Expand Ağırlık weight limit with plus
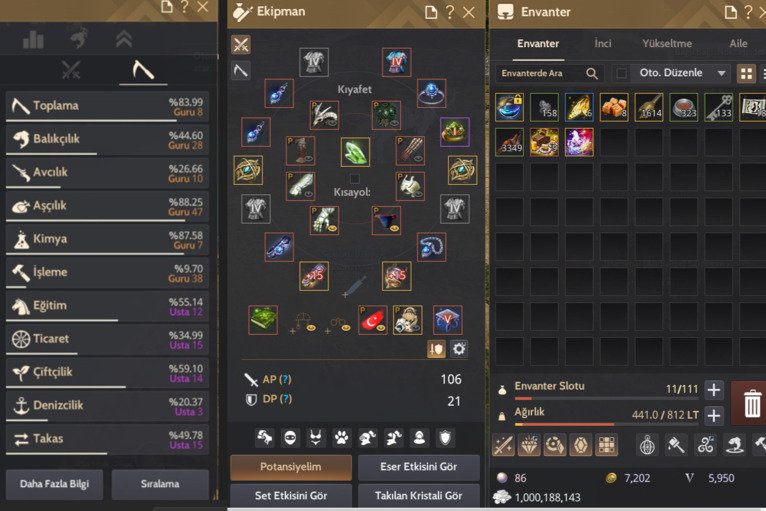Viewport: 766px width, 511px height. point(714,415)
